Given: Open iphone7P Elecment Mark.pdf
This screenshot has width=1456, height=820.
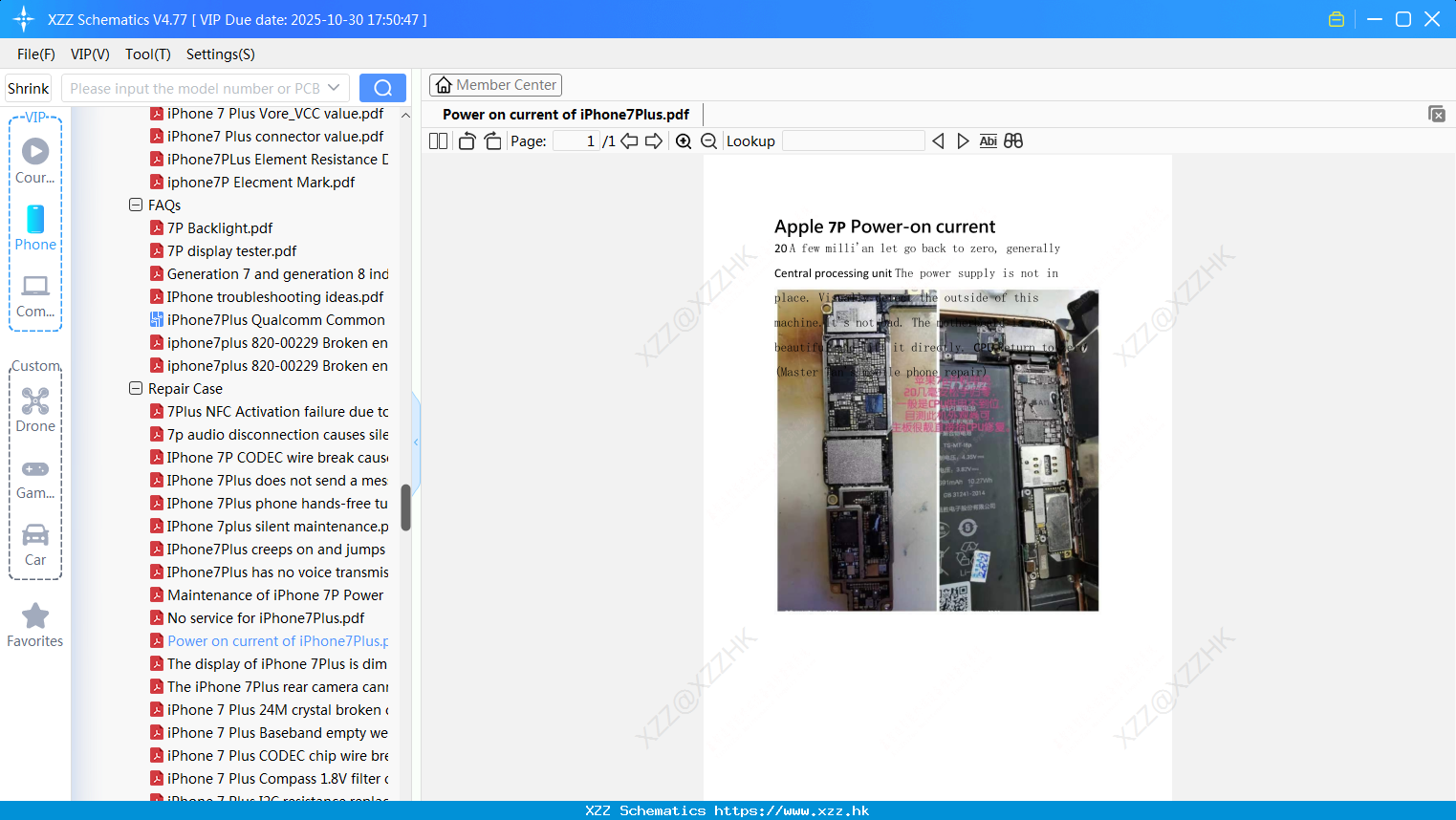Looking at the screenshot, I should click(261, 182).
